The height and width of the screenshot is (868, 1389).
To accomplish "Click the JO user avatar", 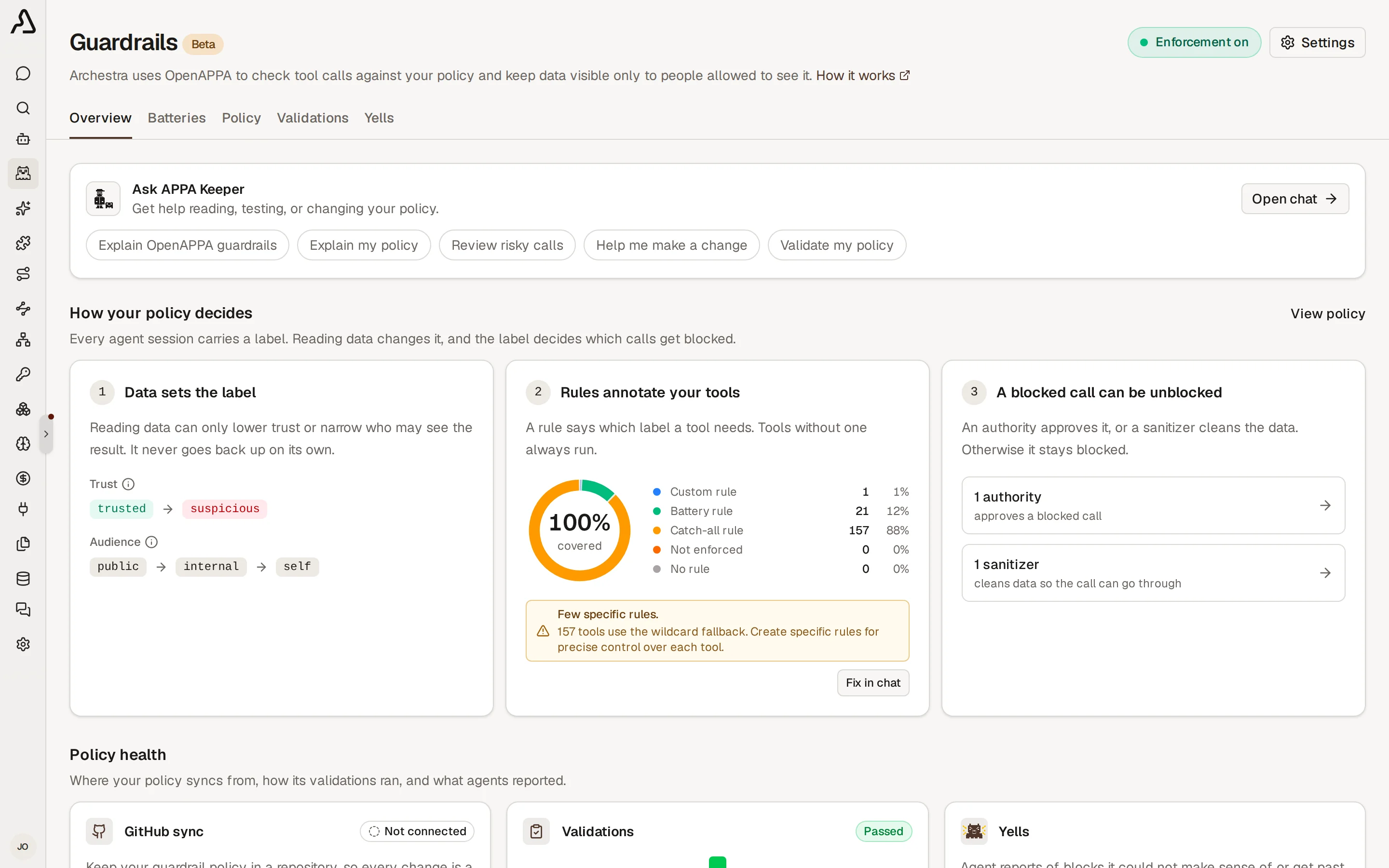I will [x=23, y=846].
